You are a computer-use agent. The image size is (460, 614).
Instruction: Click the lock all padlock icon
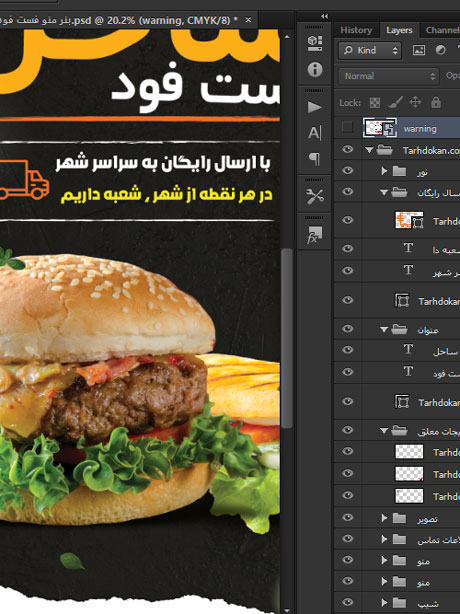point(436,103)
